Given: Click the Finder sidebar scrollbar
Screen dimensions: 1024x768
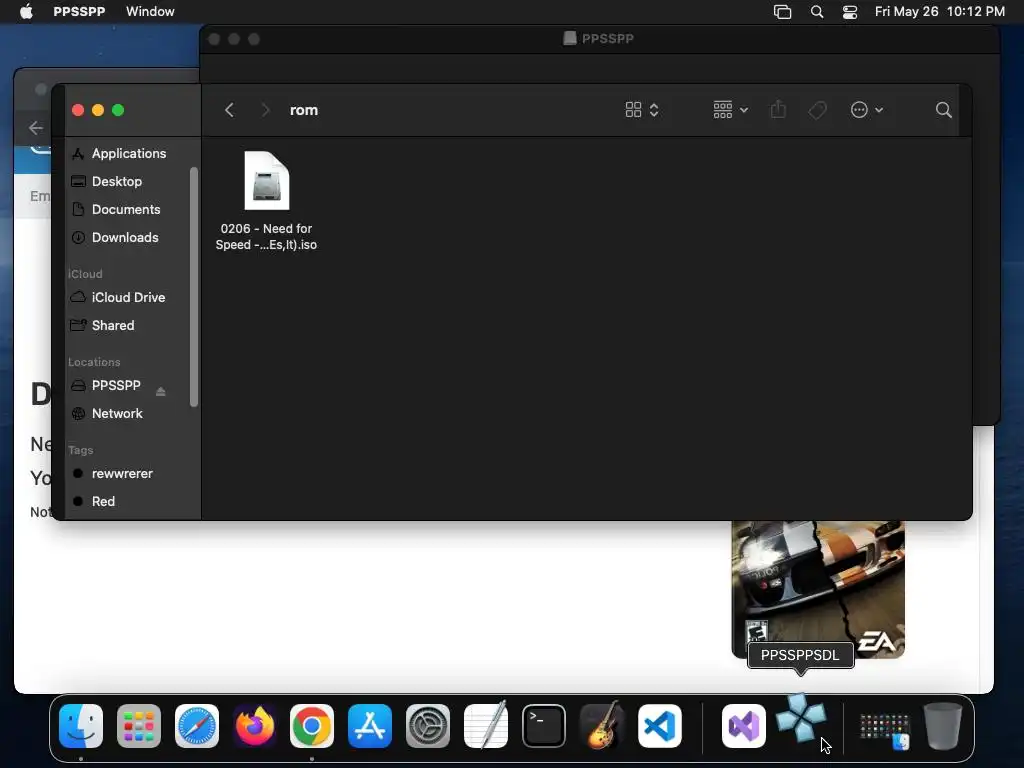Looking at the screenshot, I should [x=193, y=287].
